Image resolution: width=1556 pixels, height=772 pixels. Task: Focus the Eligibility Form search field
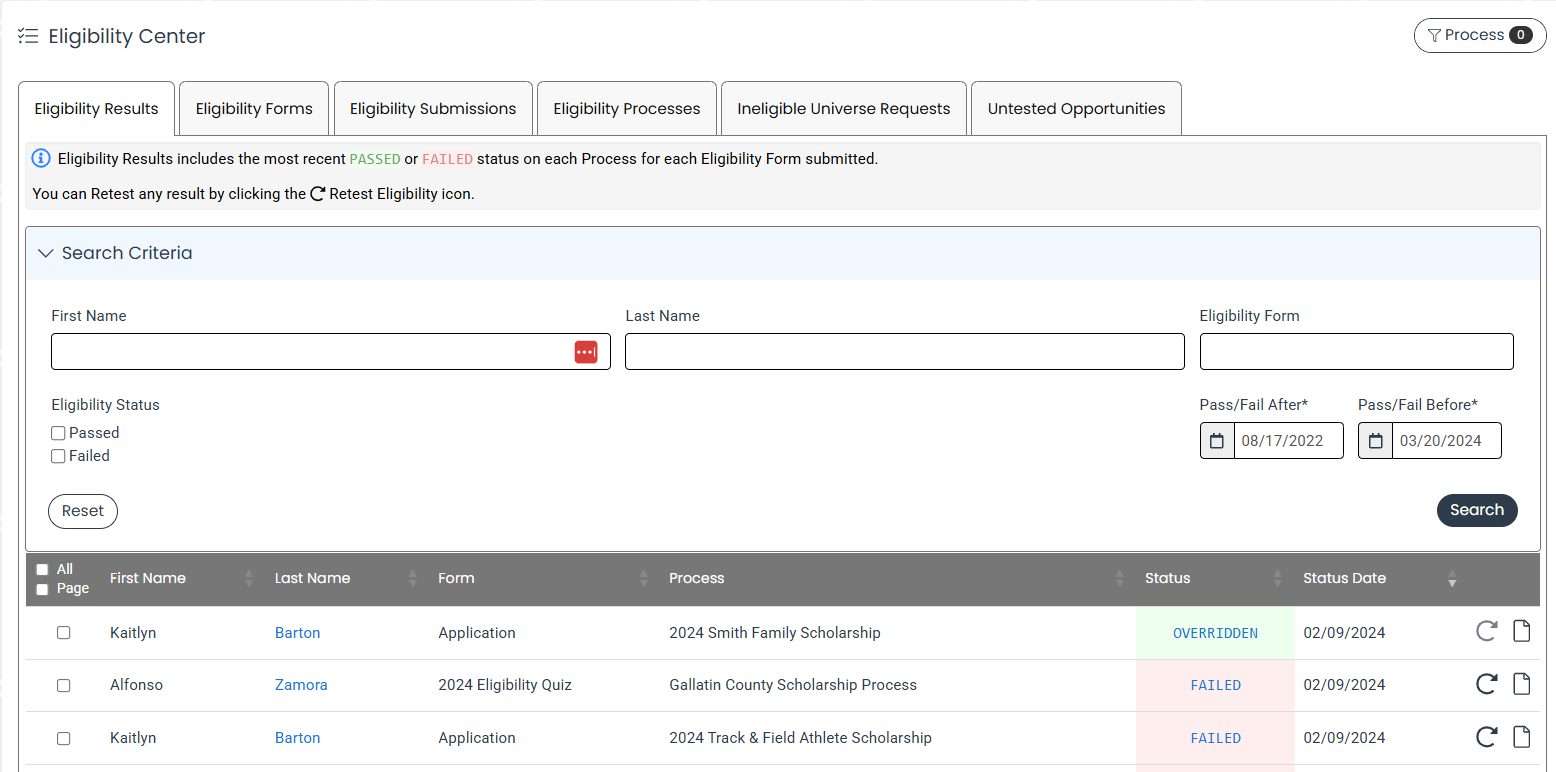point(1357,352)
